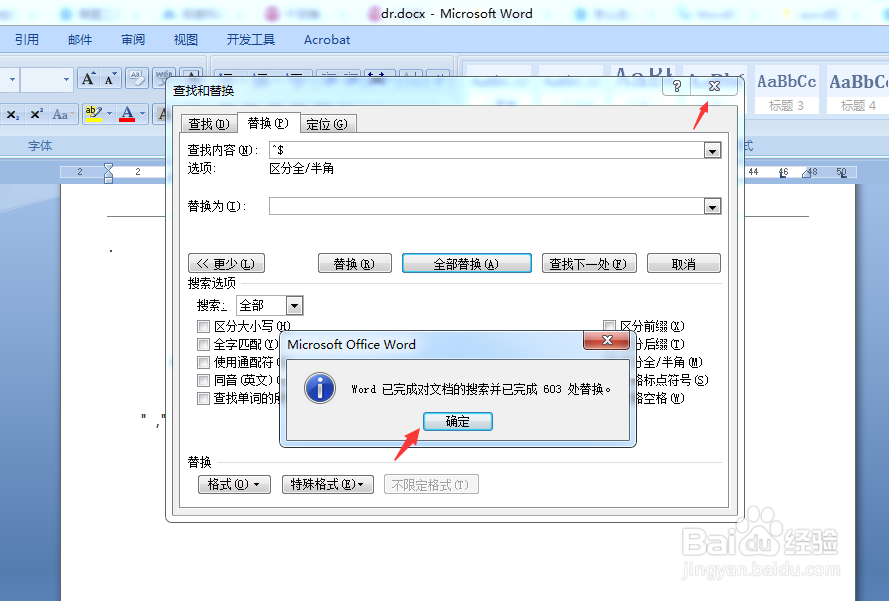The height and width of the screenshot is (601, 889).
Task: Open the 开发工具 ribbon tab
Action: click(x=251, y=40)
